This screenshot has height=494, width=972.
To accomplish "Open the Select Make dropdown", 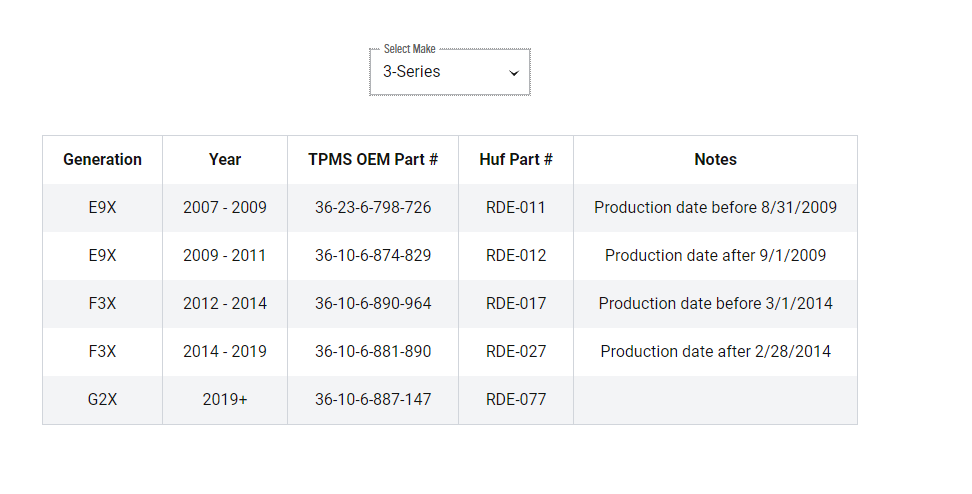I will click(449, 72).
